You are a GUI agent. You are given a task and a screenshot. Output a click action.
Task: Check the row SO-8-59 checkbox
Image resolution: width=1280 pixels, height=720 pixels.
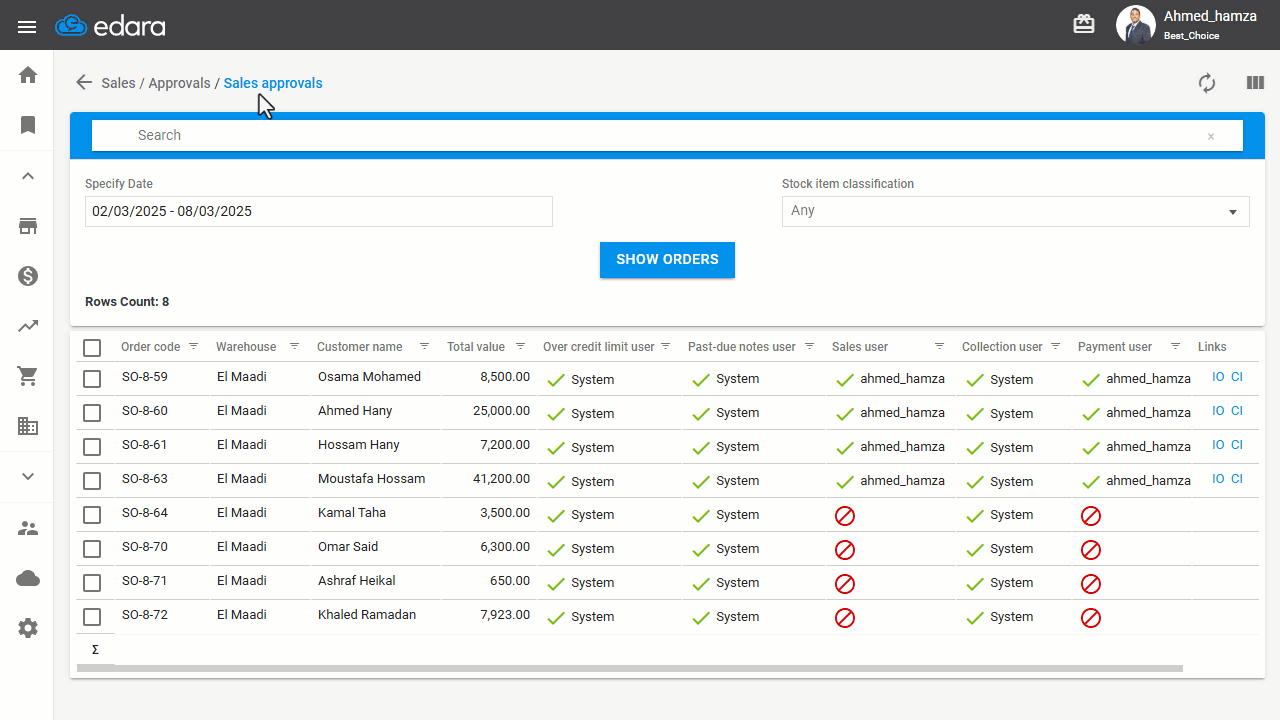(92, 379)
